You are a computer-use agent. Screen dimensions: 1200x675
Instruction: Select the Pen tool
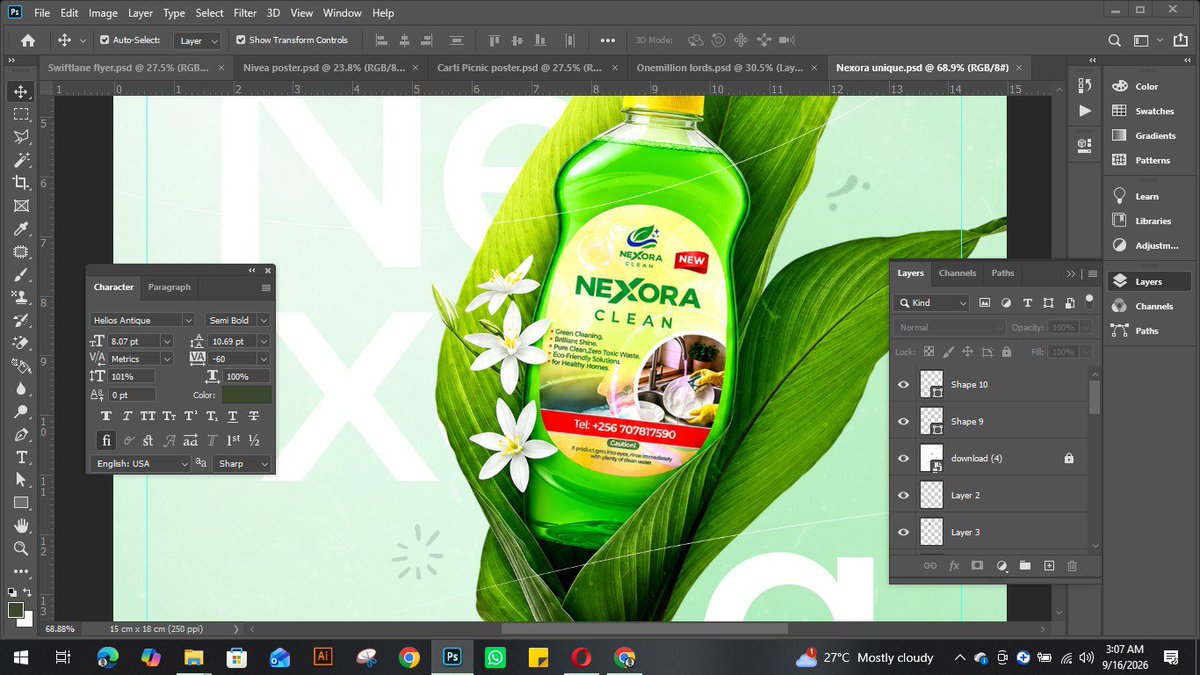20,435
